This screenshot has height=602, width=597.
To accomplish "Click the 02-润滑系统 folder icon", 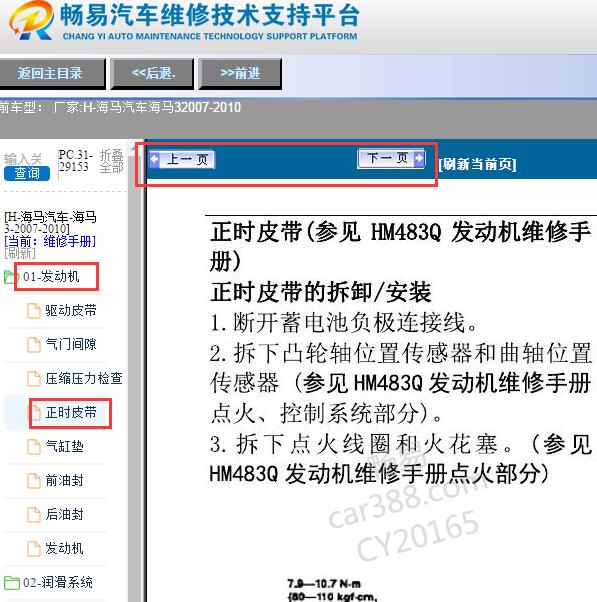I will pyautogui.click(x=12, y=582).
